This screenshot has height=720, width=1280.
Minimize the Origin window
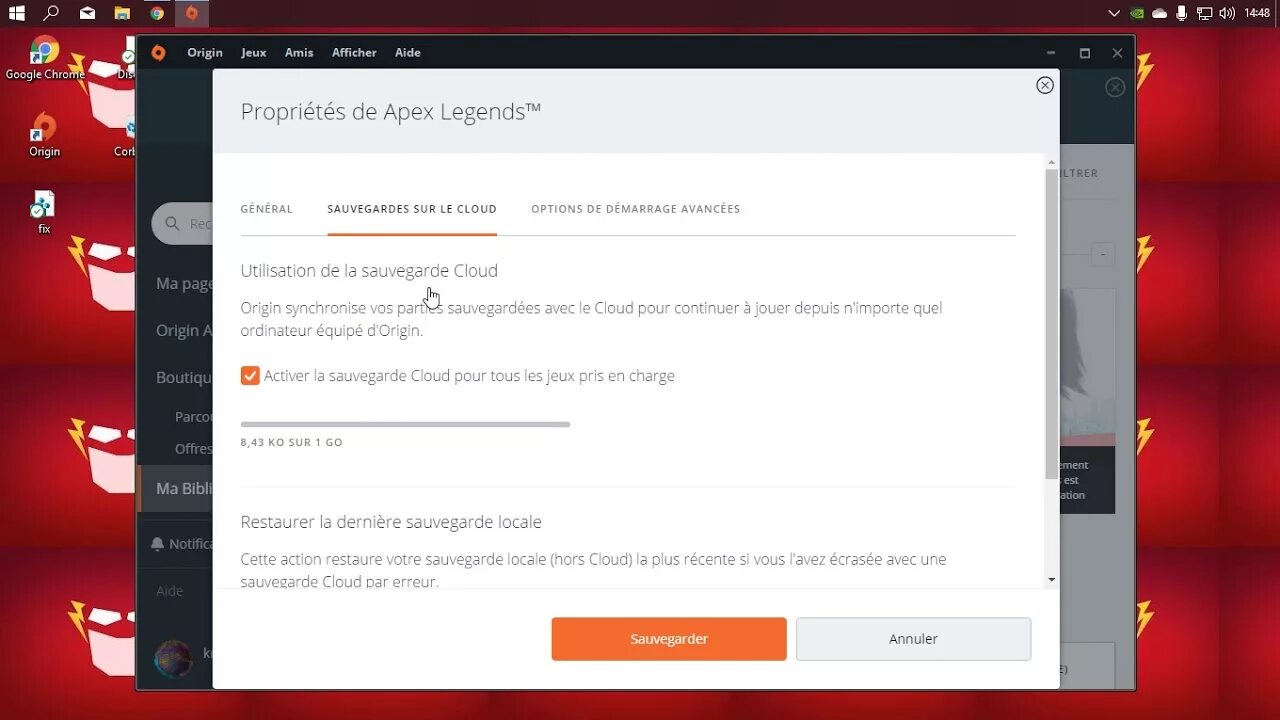point(1051,53)
